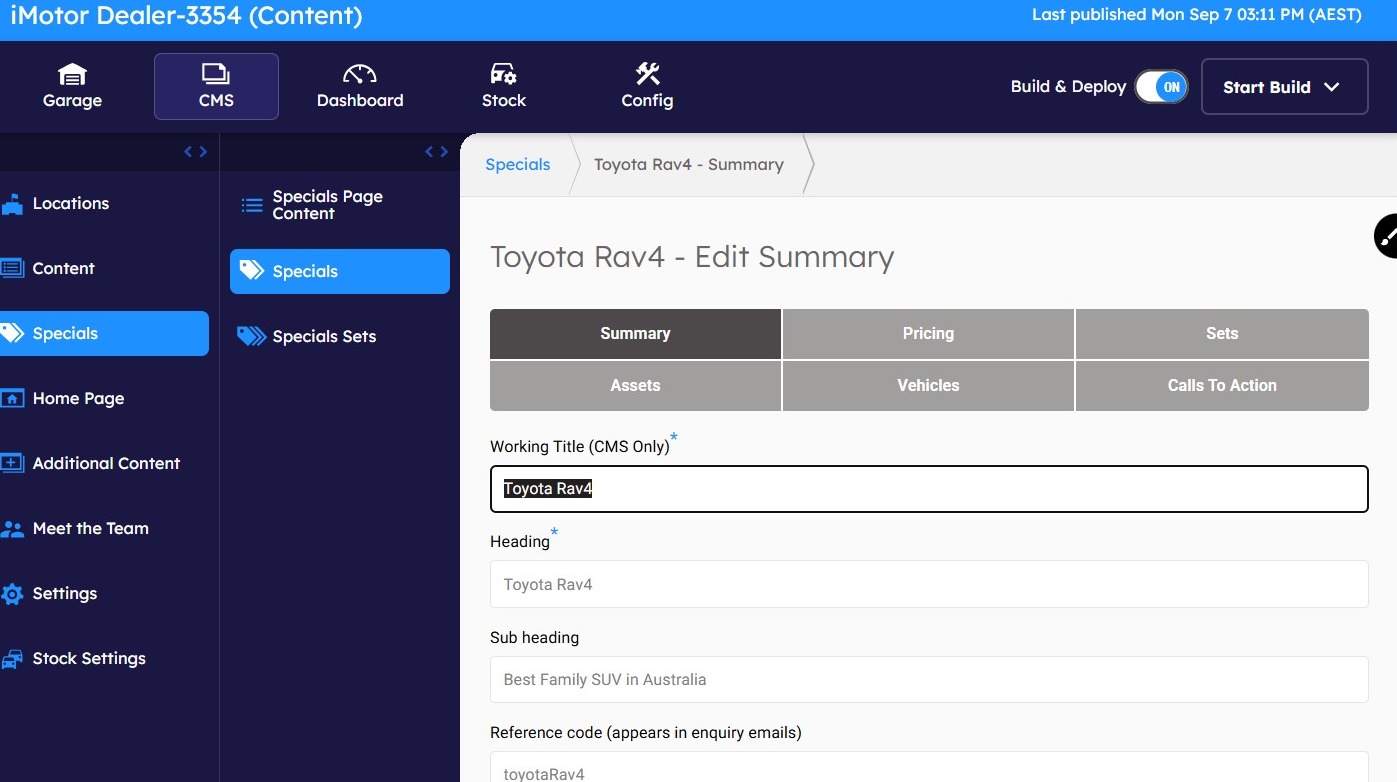Open the Assets tab
This screenshot has width=1397, height=782.
635,386
